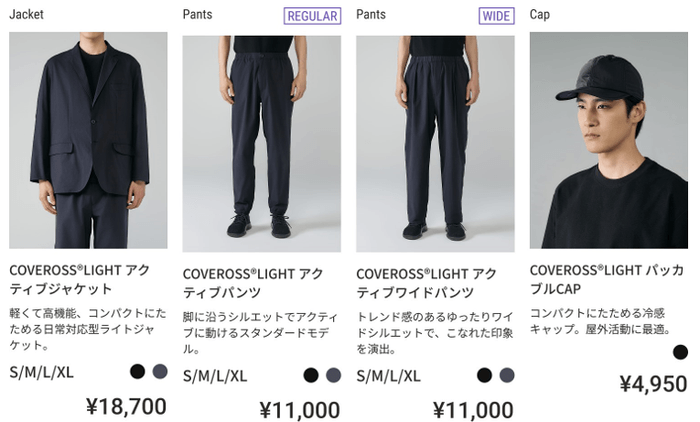Screen dimensions: 700x422
Task: Go to COVEROSS LIGHT アクティブワイドパンツ title
Action: pyautogui.click(x=426, y=283)
